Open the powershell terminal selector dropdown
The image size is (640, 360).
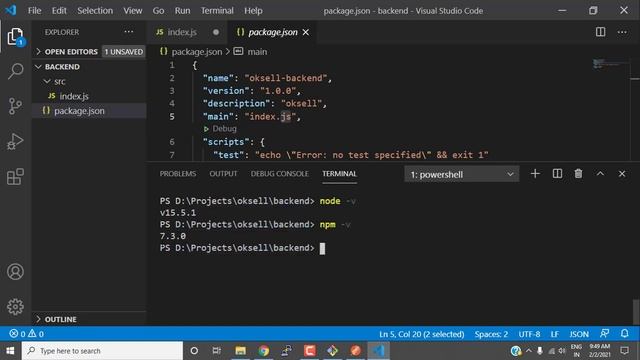pyautogui.click(x=462, y=174)
